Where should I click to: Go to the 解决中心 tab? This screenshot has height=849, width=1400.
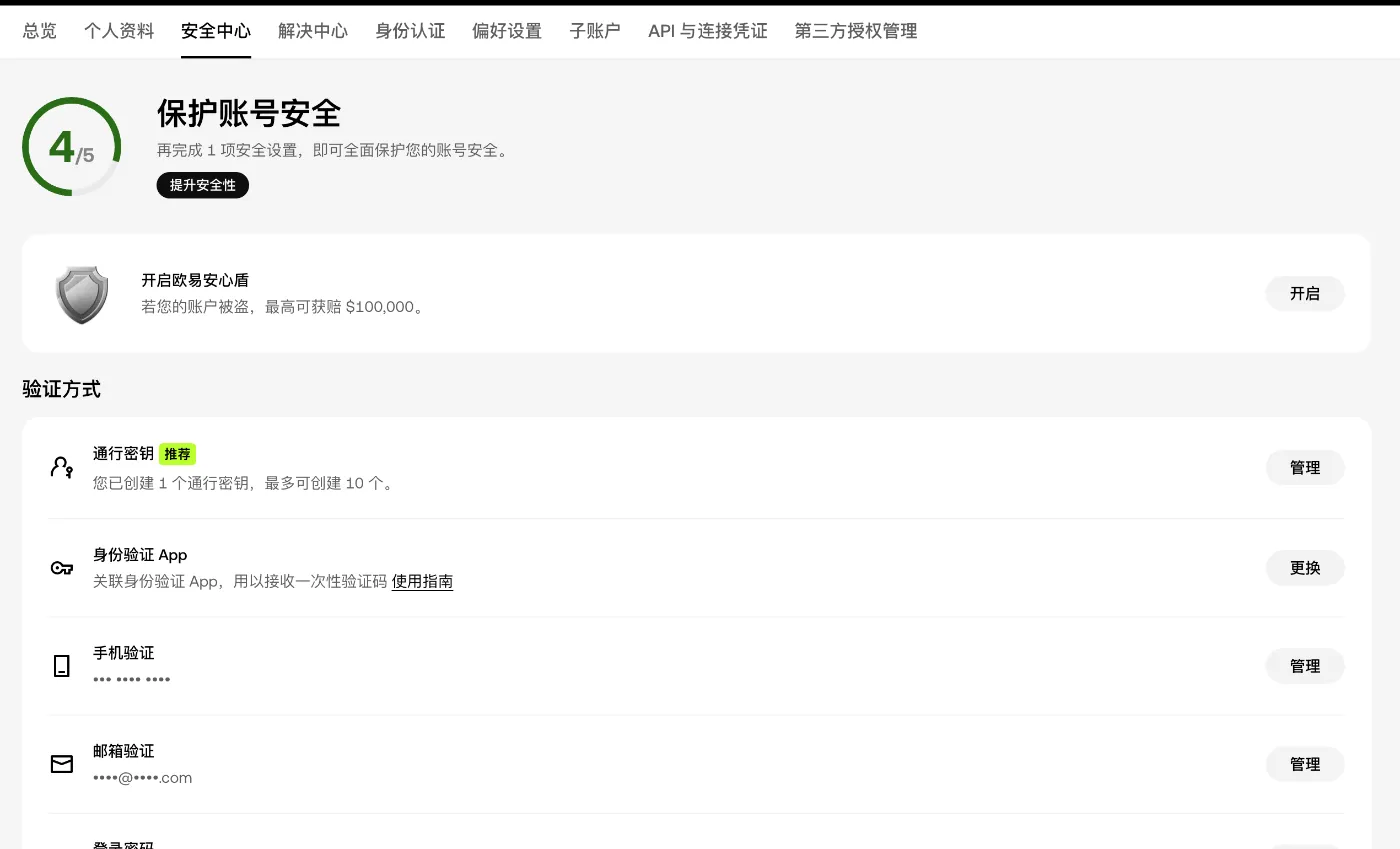(313, 31)
